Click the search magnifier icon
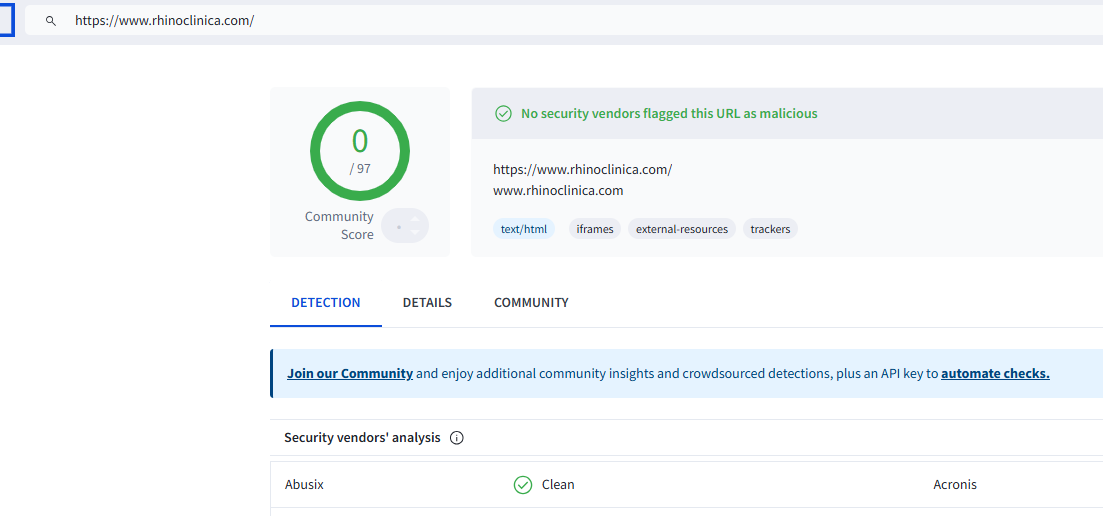The height and width of the screenshot is (516, 1103). pos(51,20)
